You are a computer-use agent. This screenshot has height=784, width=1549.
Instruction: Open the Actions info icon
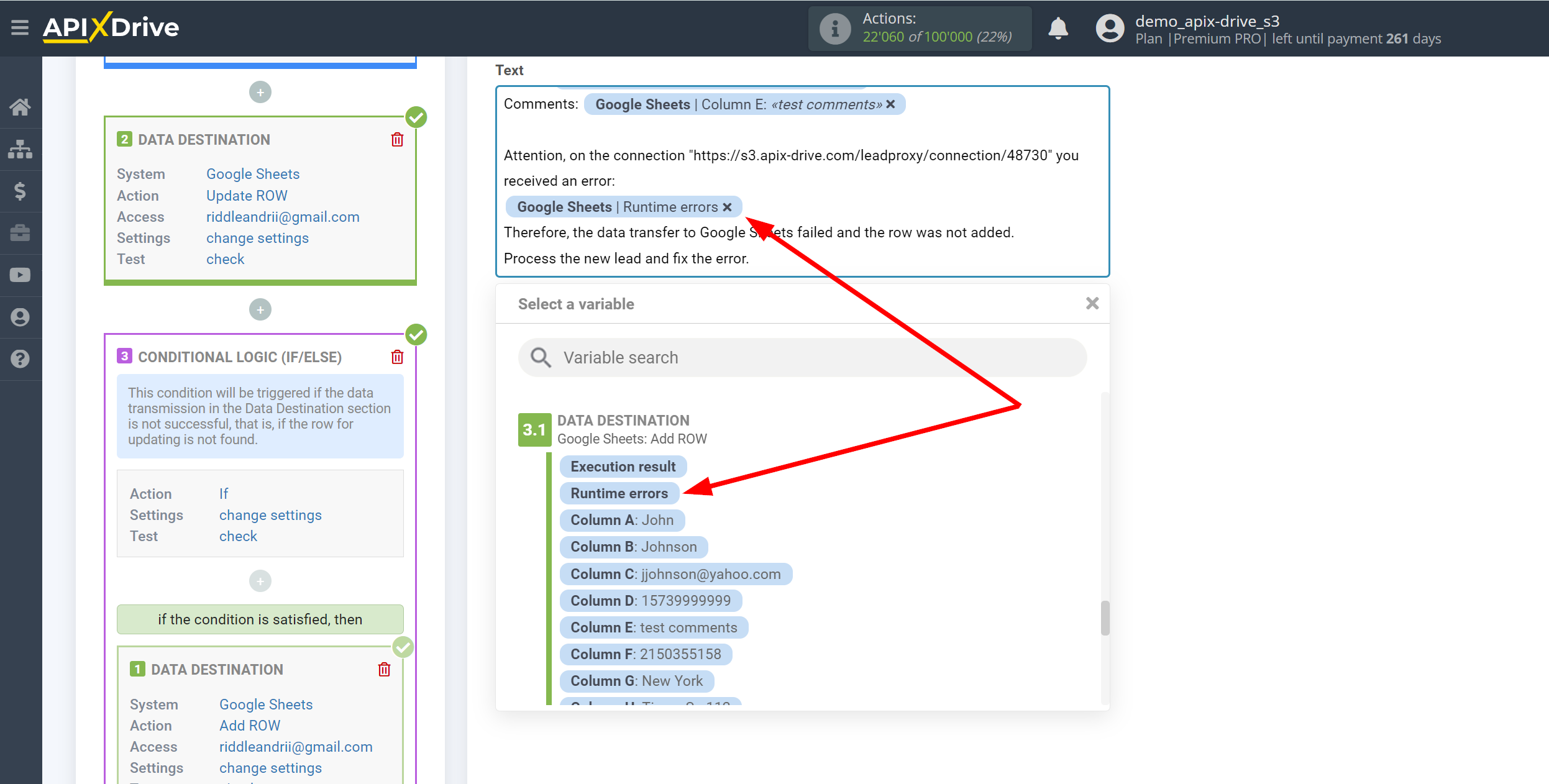(x=834, y=28)
